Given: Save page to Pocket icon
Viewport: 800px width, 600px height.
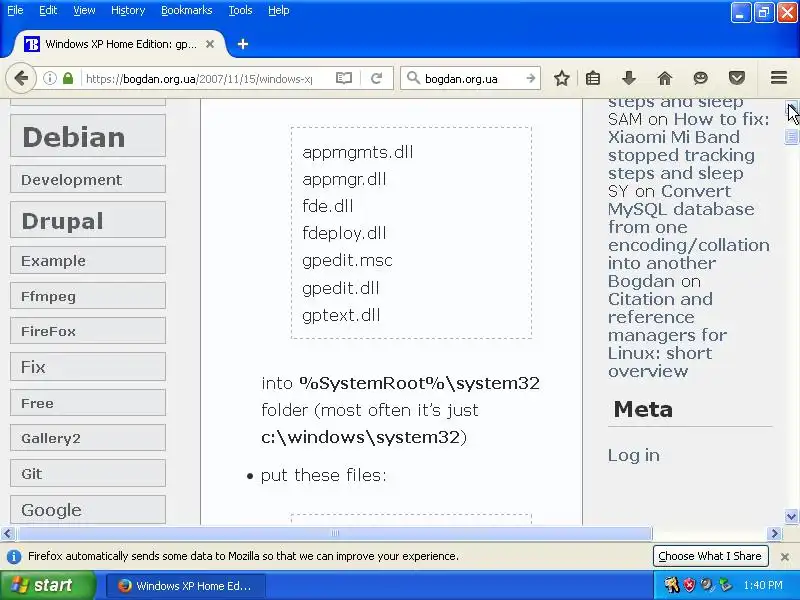Looking at the screenshot, I should coord(737,78).
